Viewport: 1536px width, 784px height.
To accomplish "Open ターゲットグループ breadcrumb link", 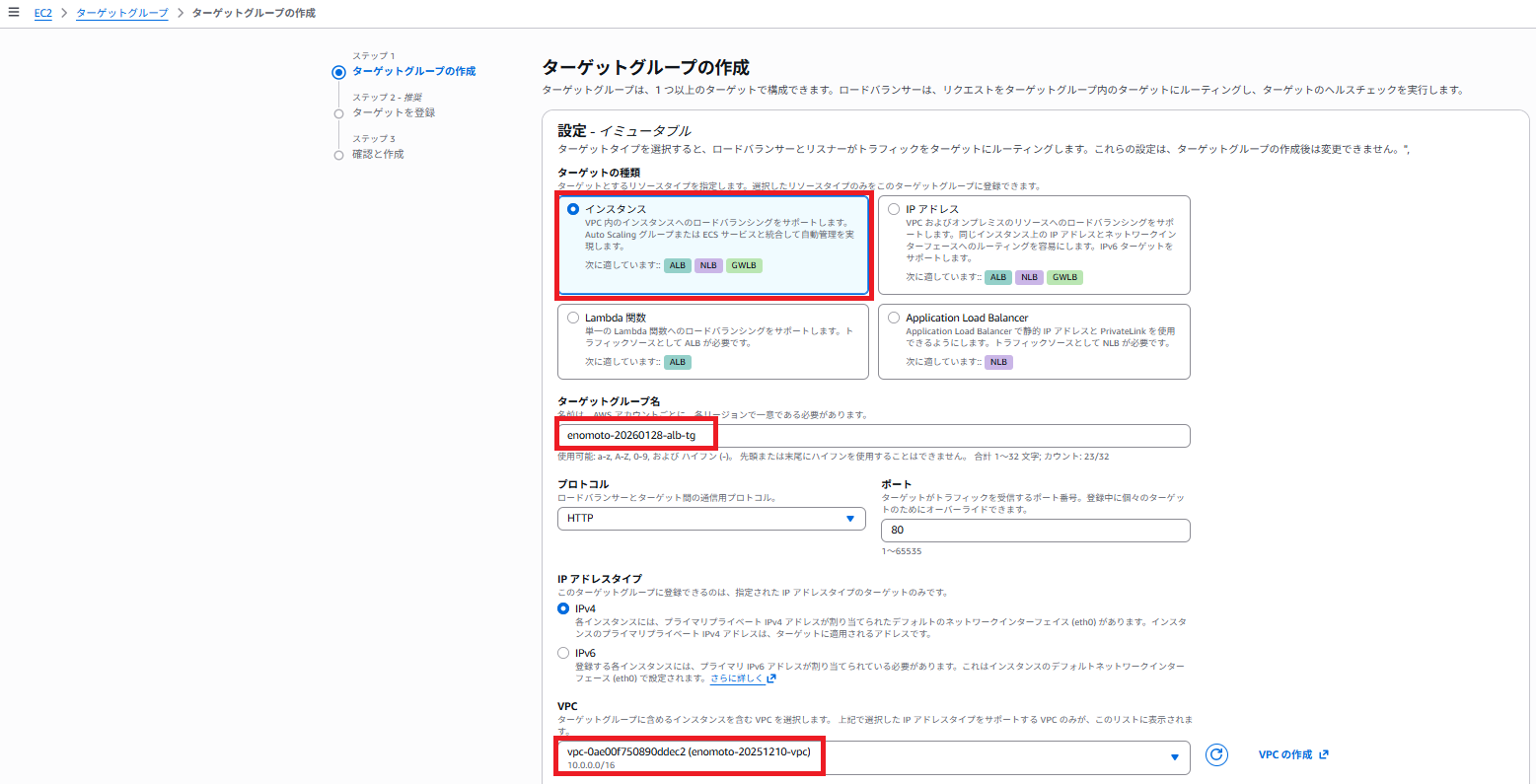I will [x=121, y=13].
